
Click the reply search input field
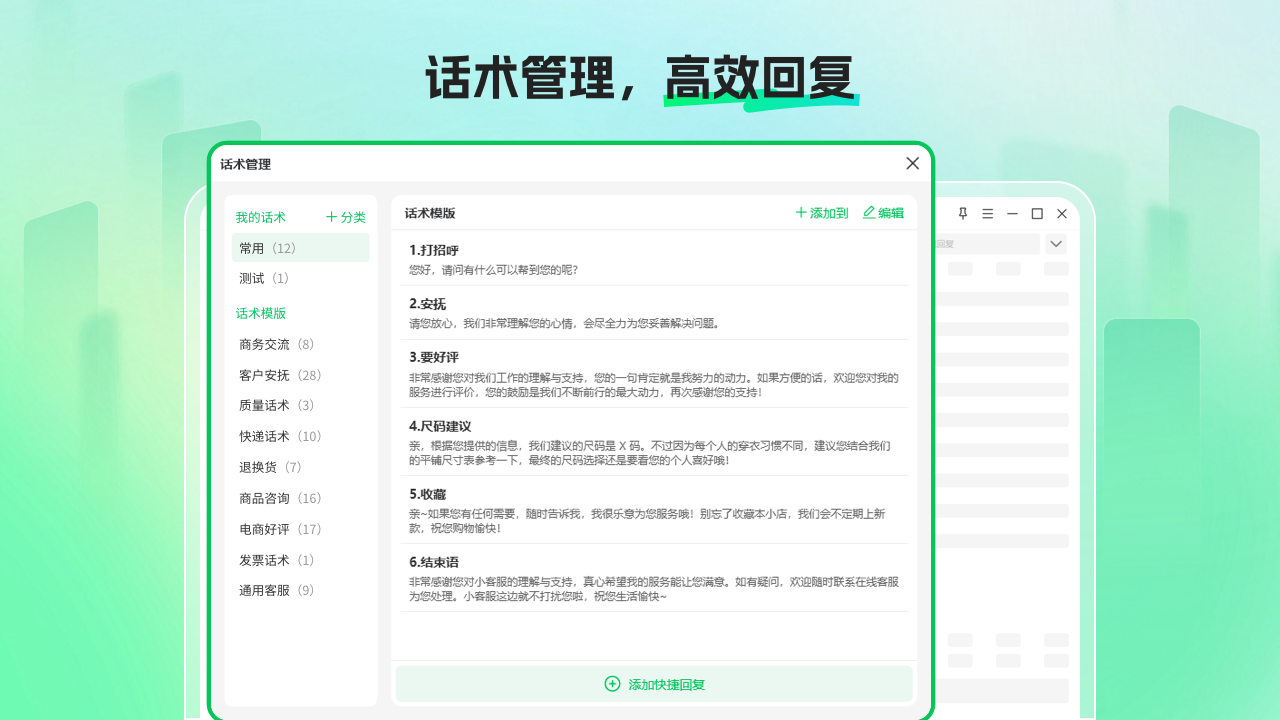(x=990, y=243)
